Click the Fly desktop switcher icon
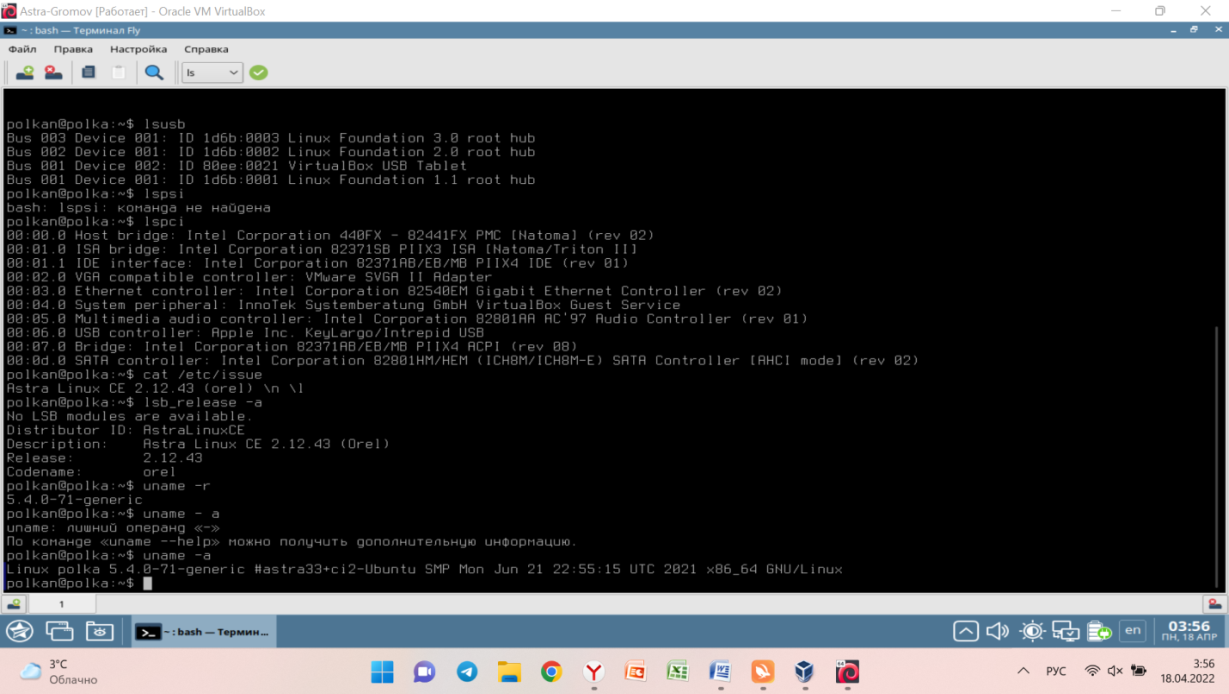 [x=60, y=631]
